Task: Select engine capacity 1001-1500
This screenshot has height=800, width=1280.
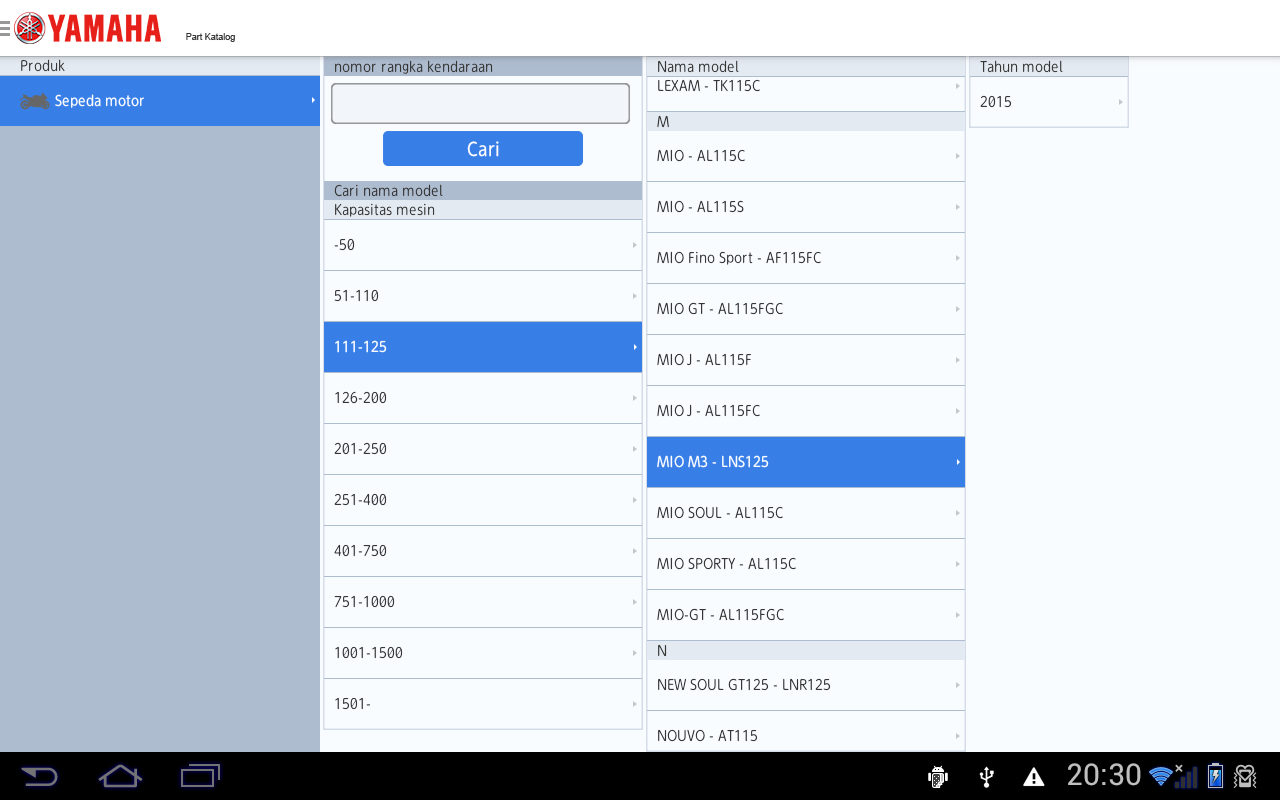Action: tap(483, 653)
